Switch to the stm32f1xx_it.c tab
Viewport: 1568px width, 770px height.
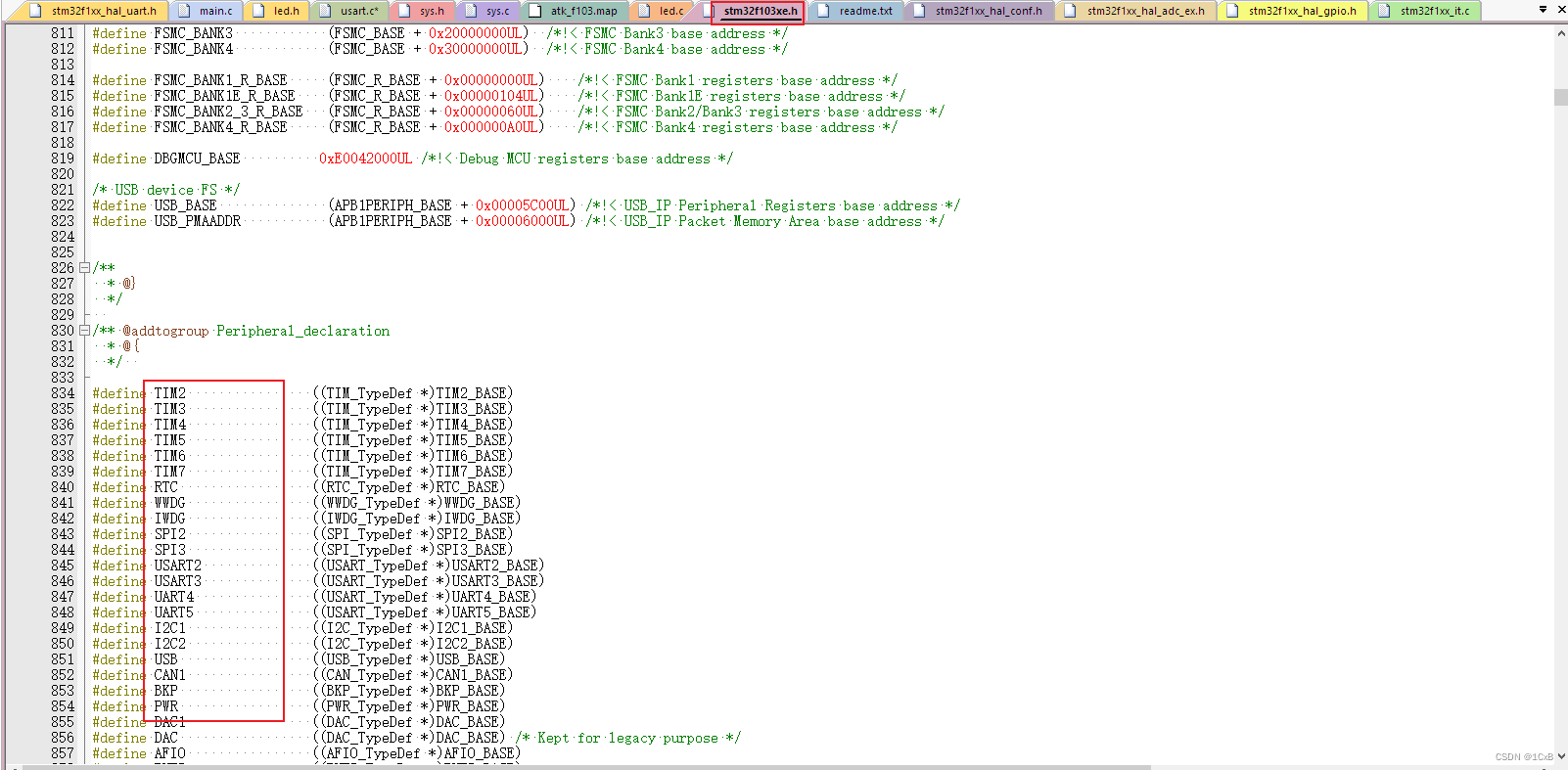[1426, 11]
